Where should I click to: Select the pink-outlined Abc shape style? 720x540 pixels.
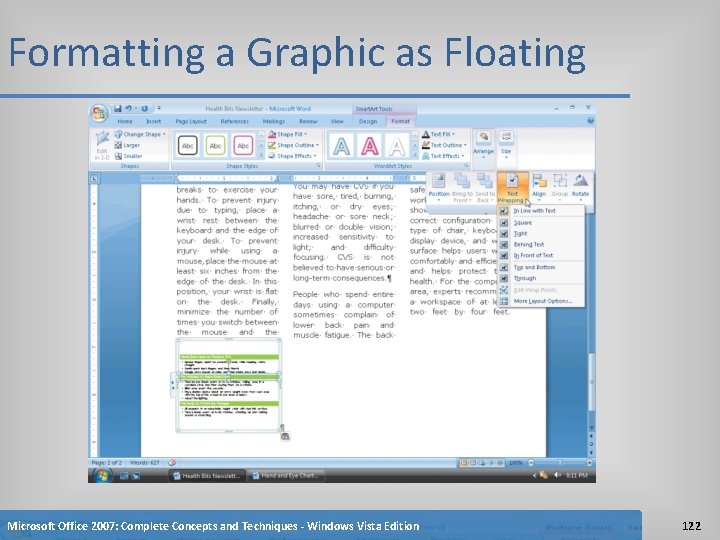click(x=243, y=146)
